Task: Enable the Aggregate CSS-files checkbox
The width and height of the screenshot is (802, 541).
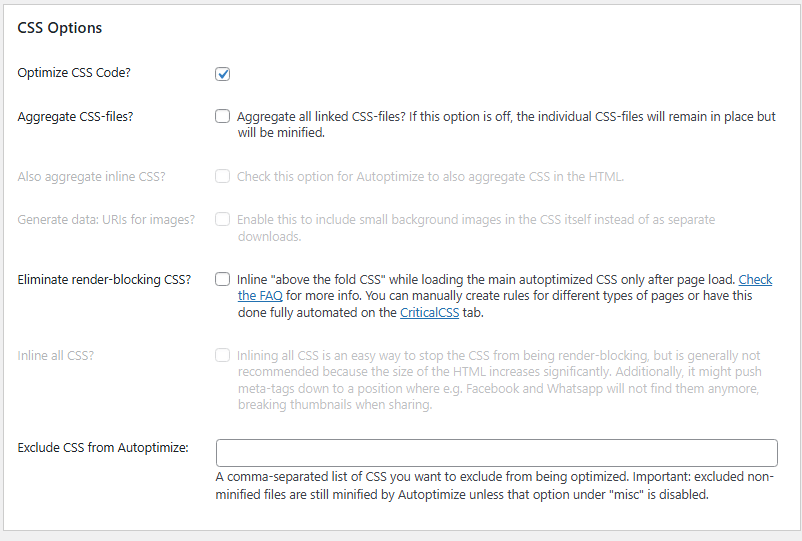Action: [x=223, y=117]
